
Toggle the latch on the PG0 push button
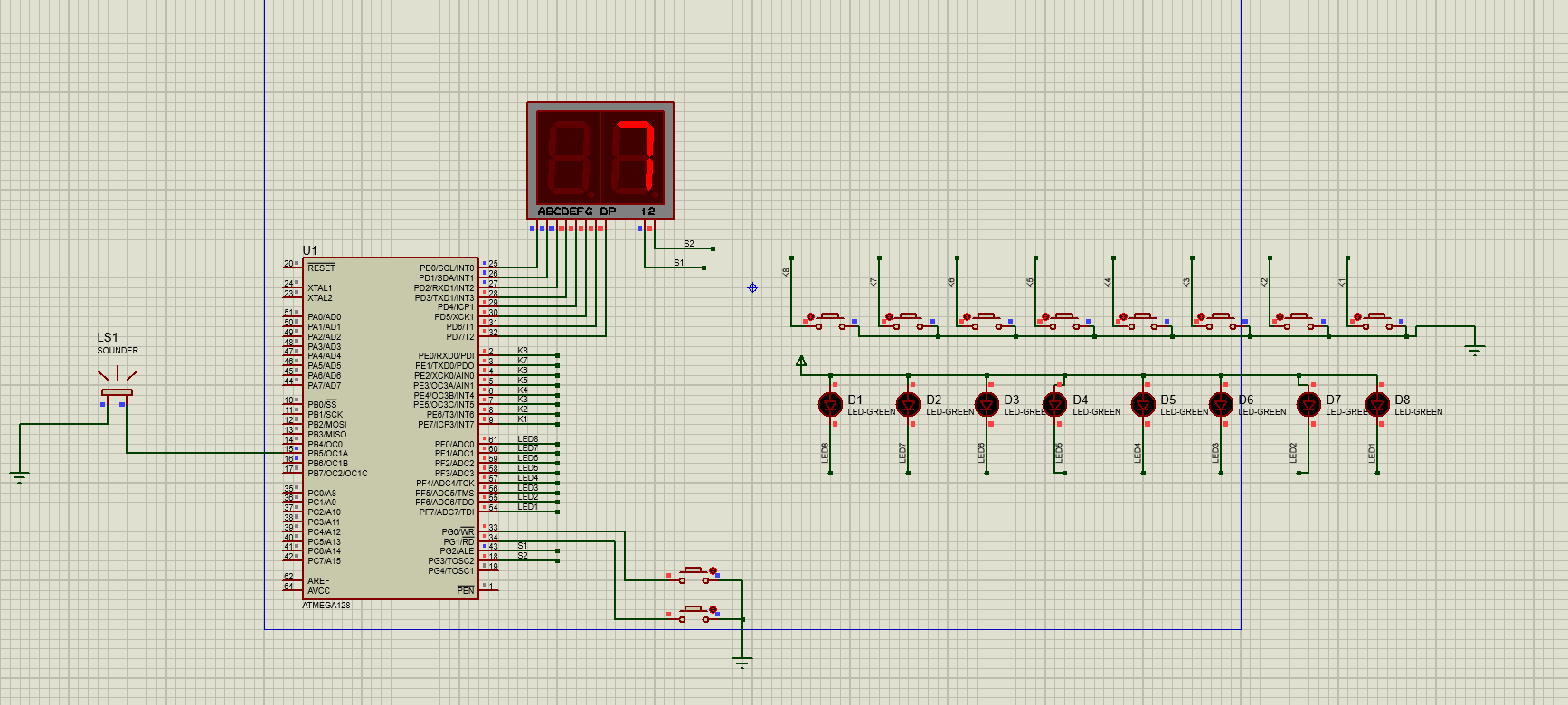pyautogui.click(x=713, y=570)
